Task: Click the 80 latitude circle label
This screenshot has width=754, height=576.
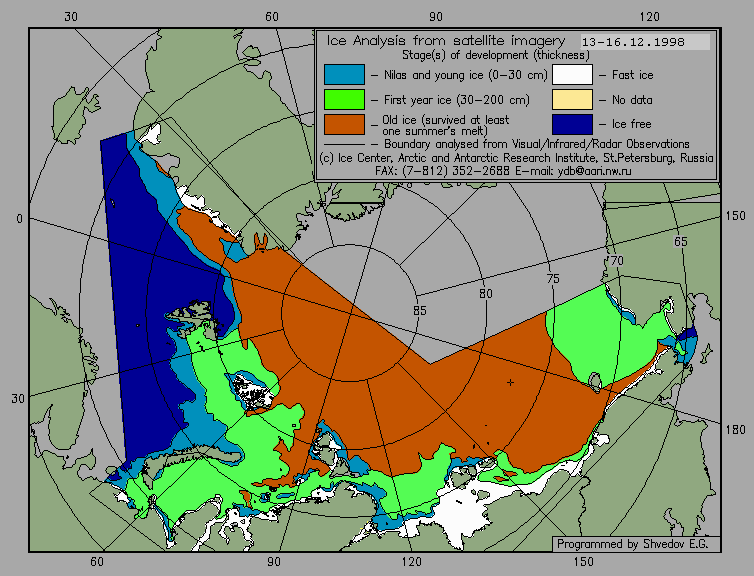Action: [x=486, y=294]
